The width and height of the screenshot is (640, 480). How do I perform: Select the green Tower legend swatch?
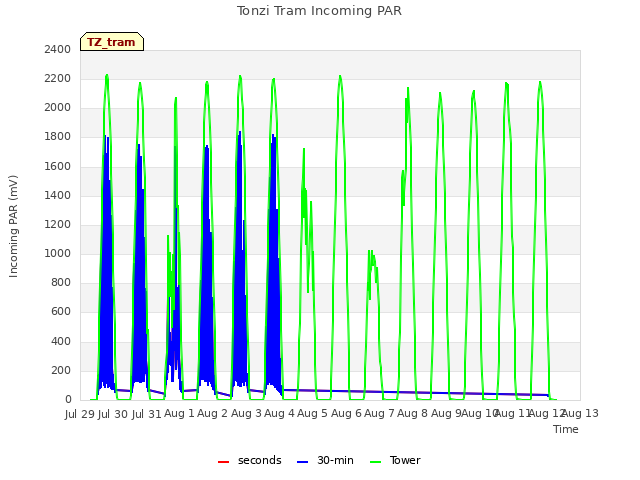click(375, 461)
